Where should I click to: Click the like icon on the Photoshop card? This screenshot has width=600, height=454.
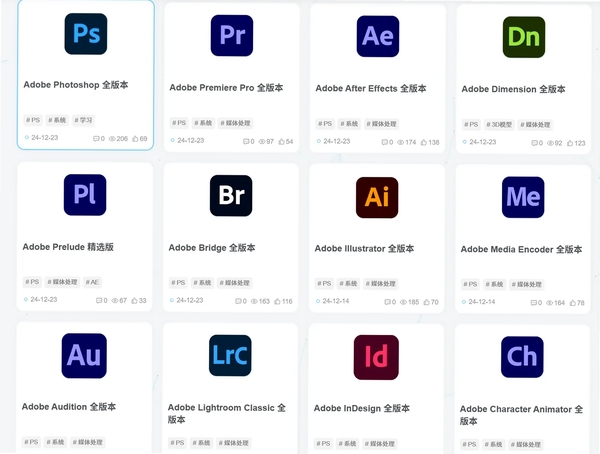(x=135, y=139)
